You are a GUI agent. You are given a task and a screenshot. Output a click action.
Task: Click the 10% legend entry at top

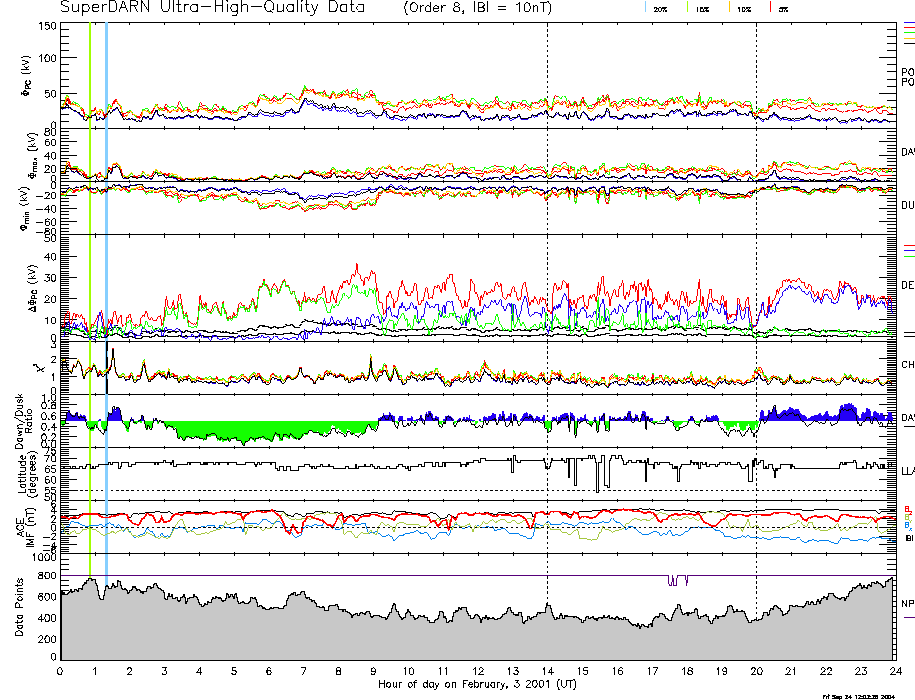(743, 8)
